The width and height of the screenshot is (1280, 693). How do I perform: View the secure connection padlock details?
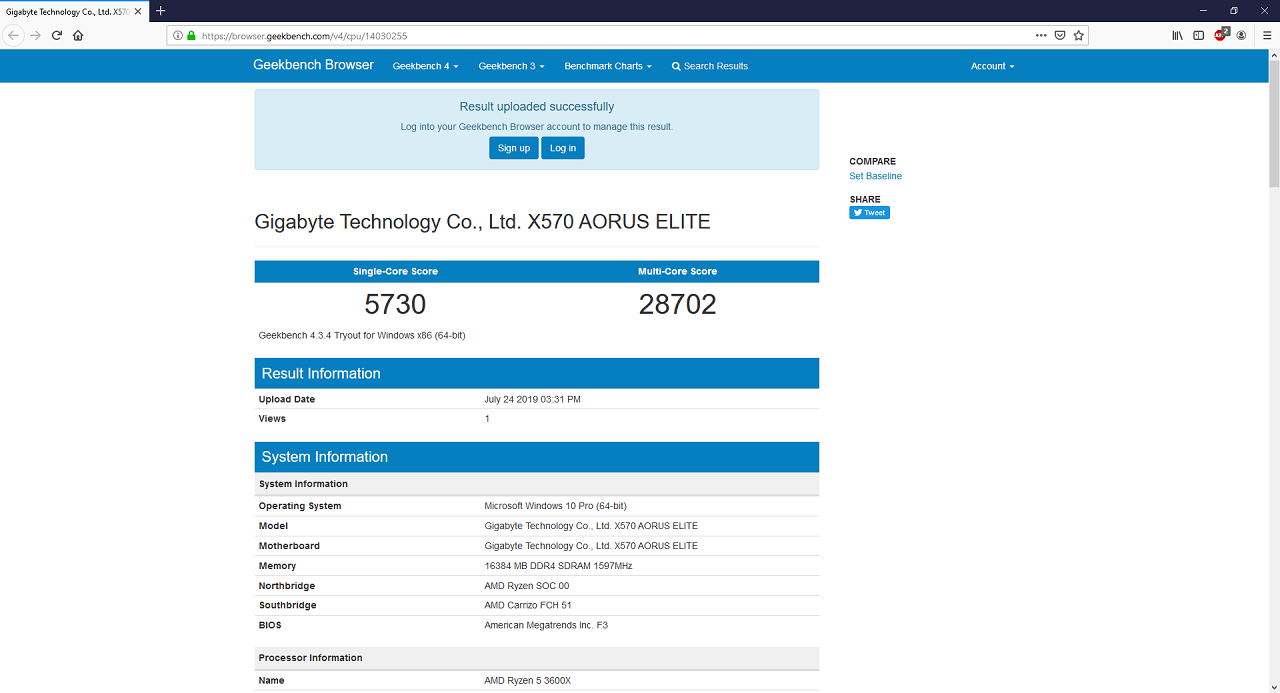tap(191, 35)
